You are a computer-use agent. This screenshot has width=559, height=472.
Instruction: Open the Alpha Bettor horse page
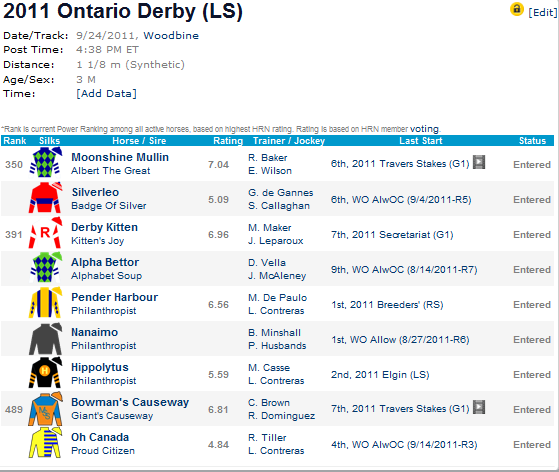click(x=105, y=262)
